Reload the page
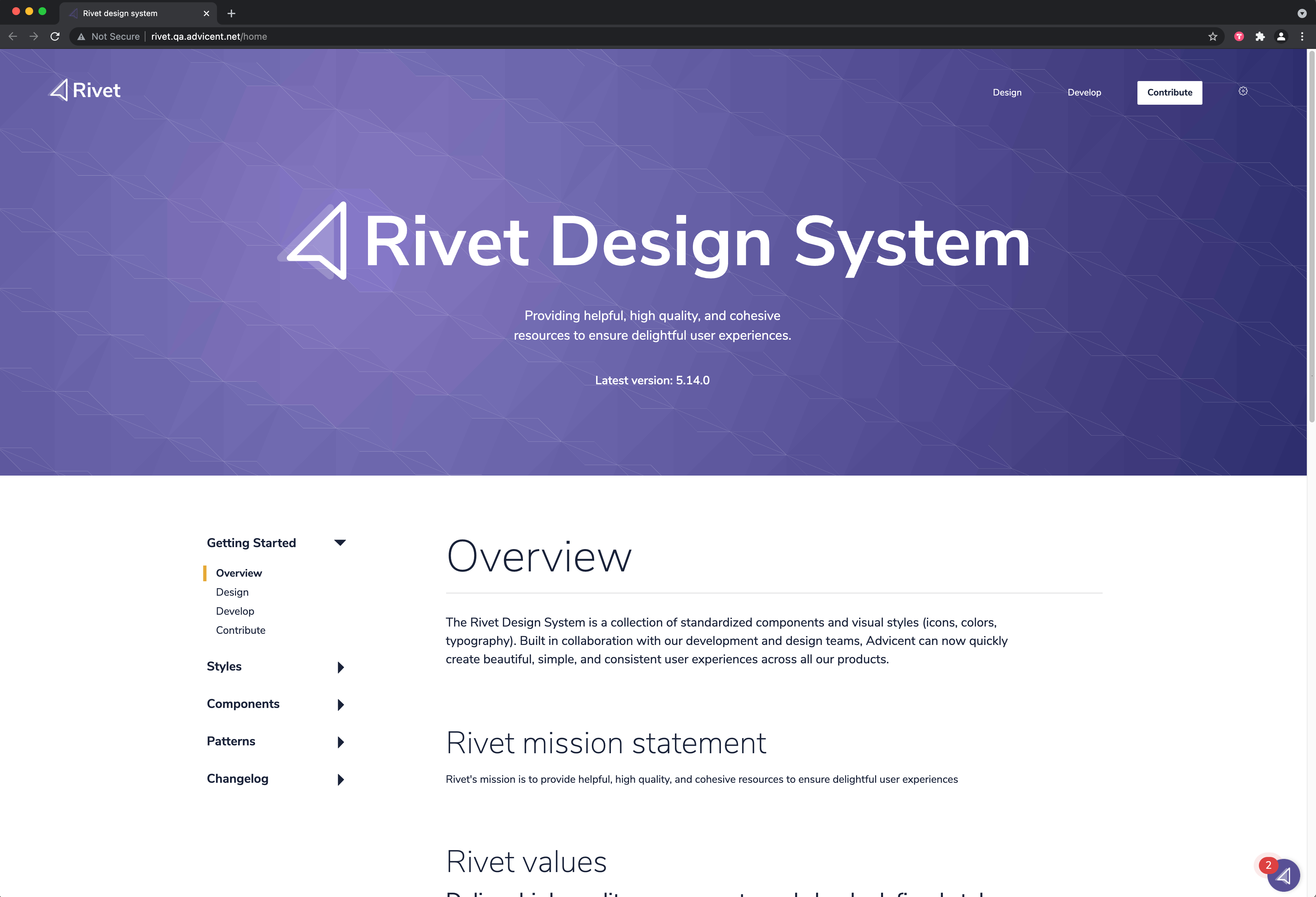 click(x=55, y=36)
